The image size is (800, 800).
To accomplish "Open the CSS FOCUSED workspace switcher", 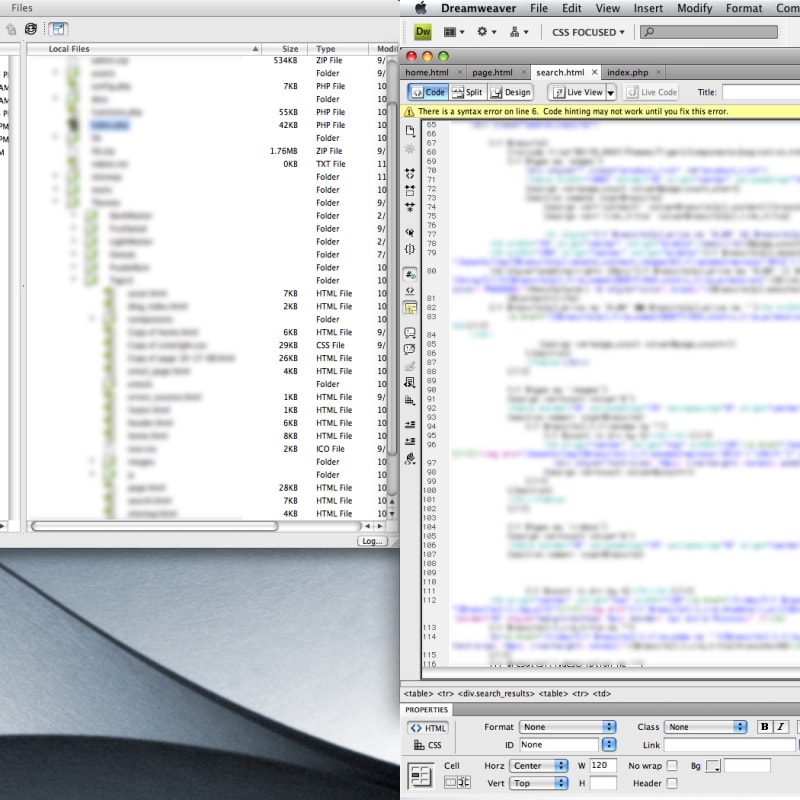I will point(587,31).
